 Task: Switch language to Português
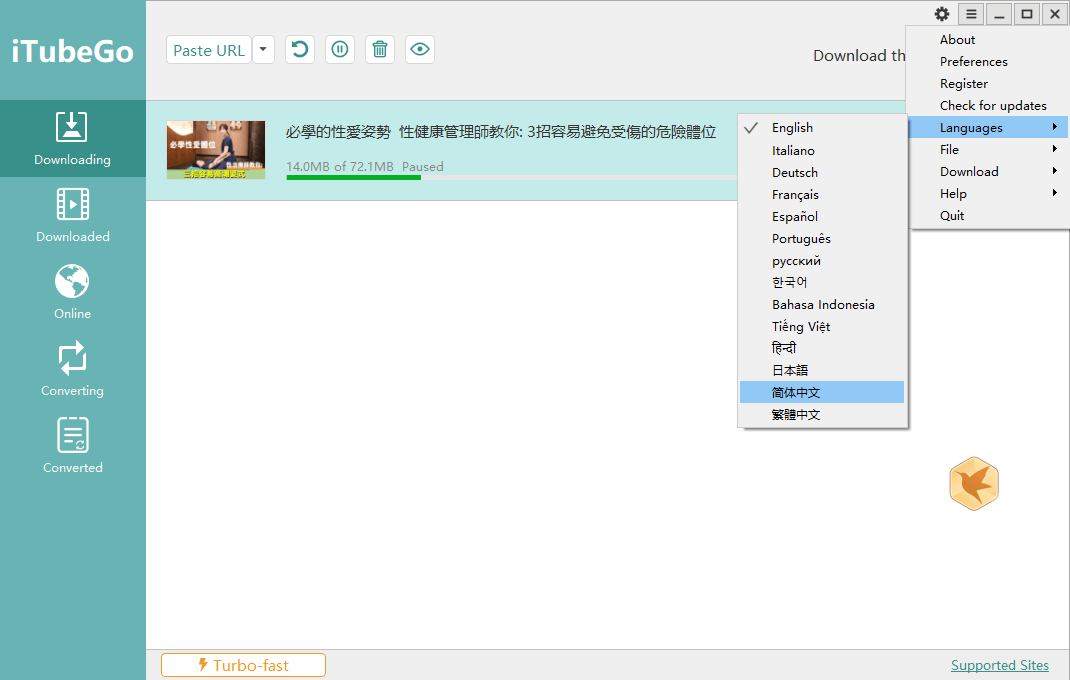pyautogui.click(x=822, y=238)
